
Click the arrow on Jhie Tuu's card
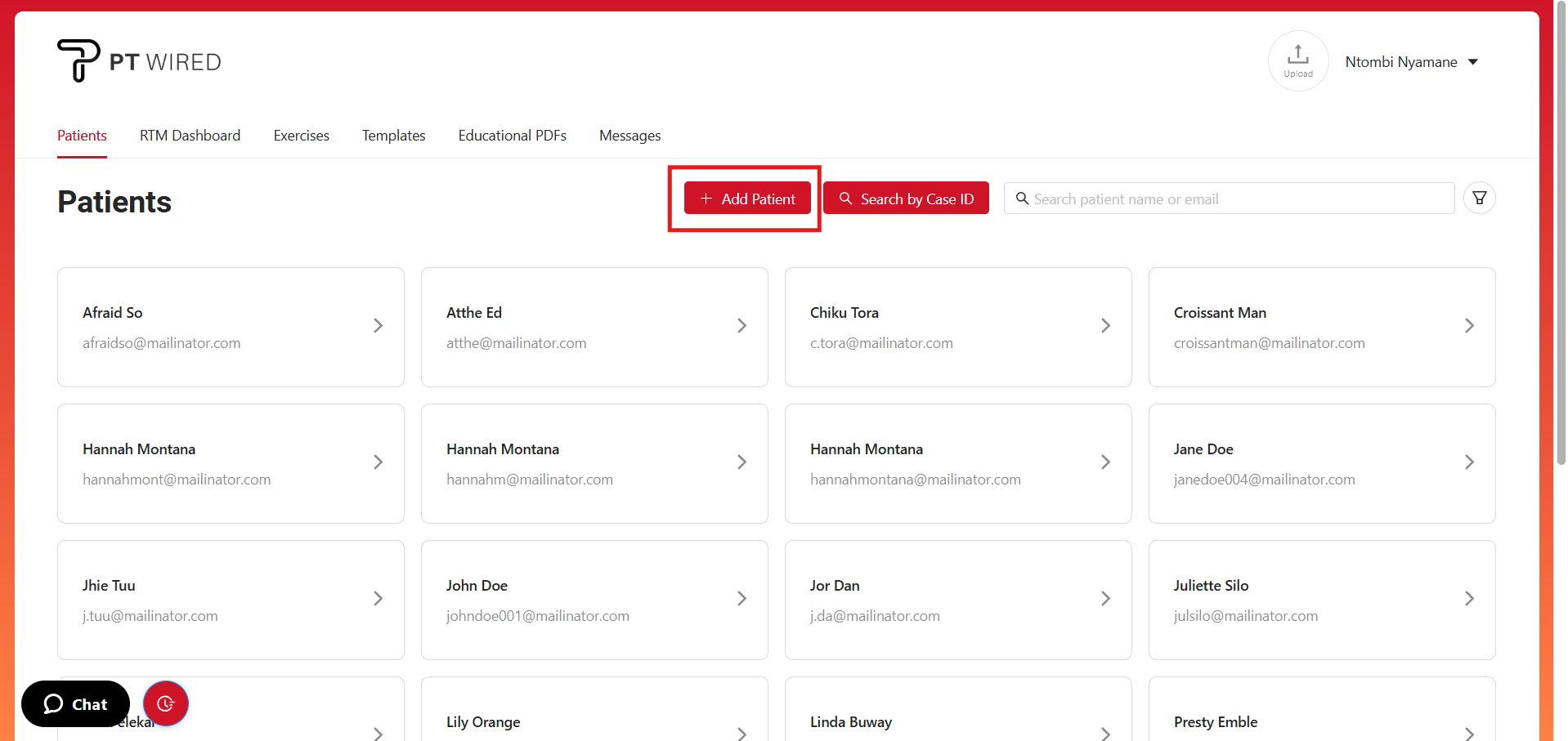click(x=378, y=599)
